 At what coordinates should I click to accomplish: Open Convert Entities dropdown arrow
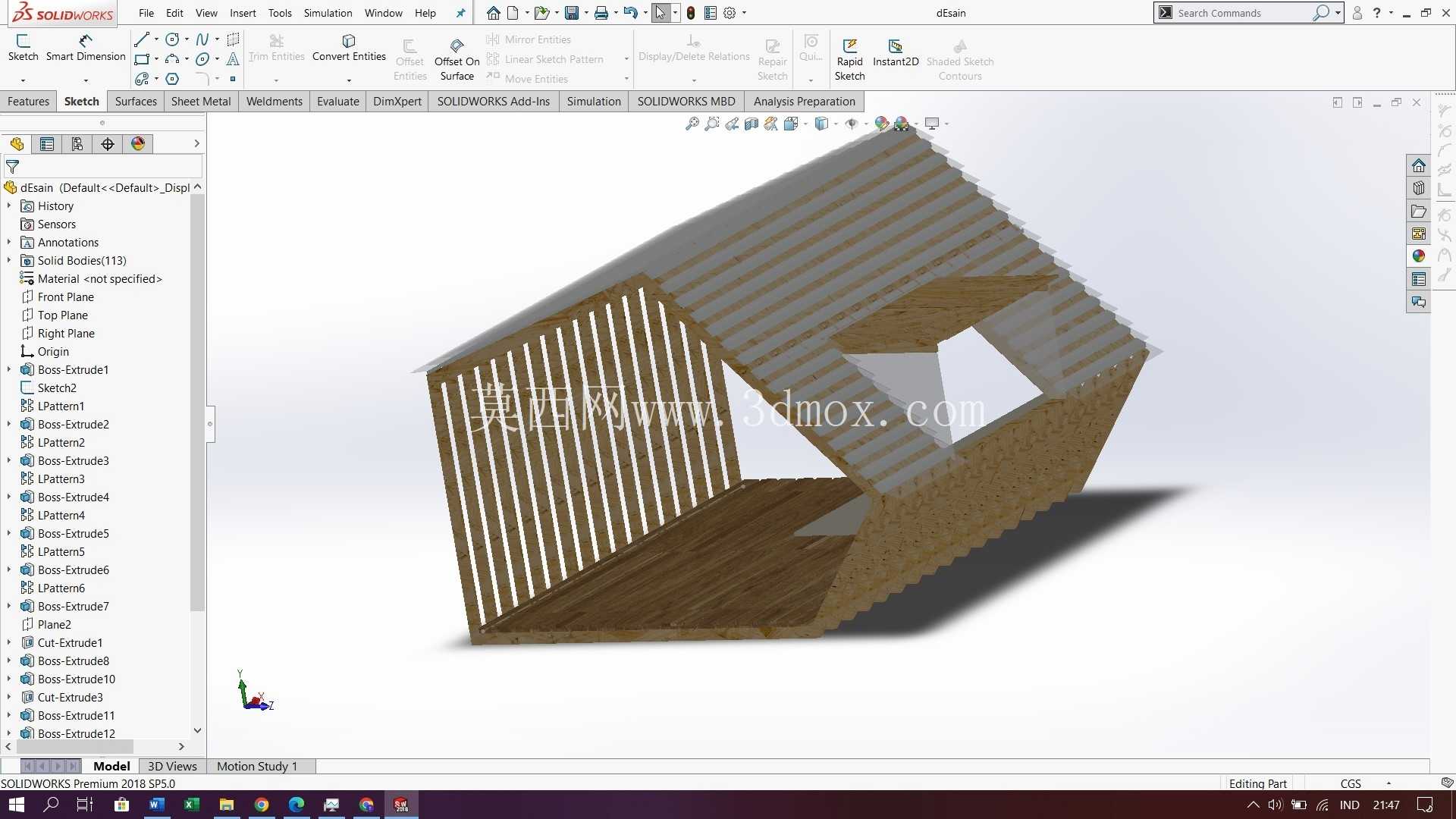(x=349, y=80)
